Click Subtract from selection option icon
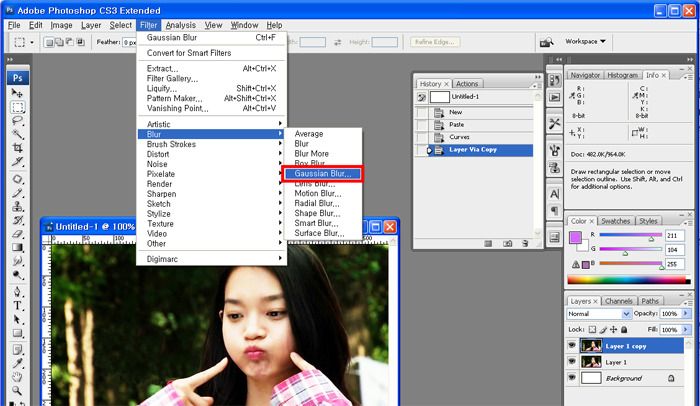Viewport: 700px width, 406px height. click(x=70, y=42)
